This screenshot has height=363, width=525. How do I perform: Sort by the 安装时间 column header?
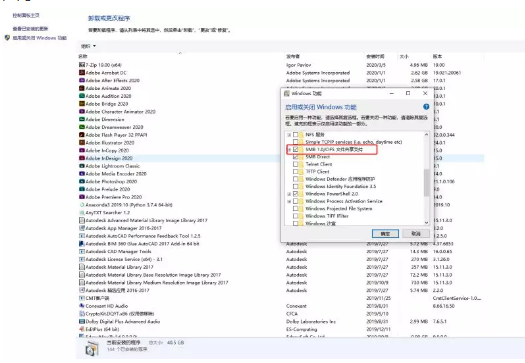click(x=380, y=56)
